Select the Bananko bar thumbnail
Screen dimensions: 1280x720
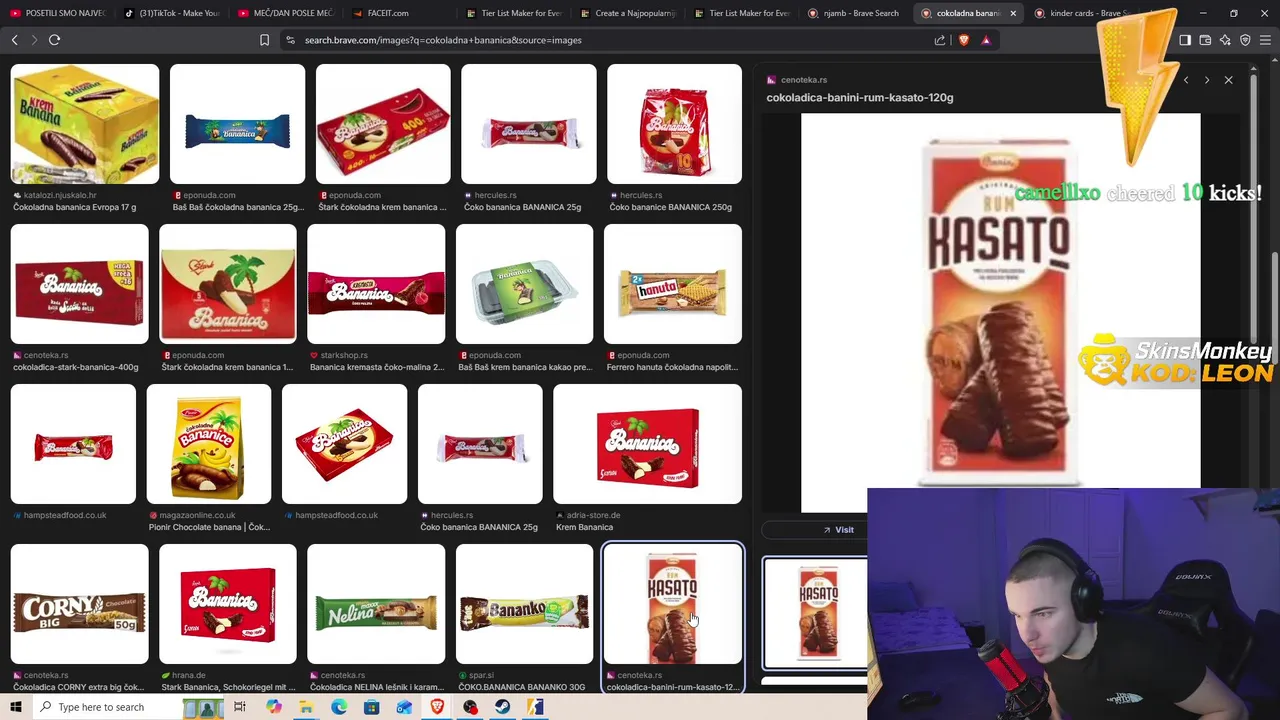(524, 604)
